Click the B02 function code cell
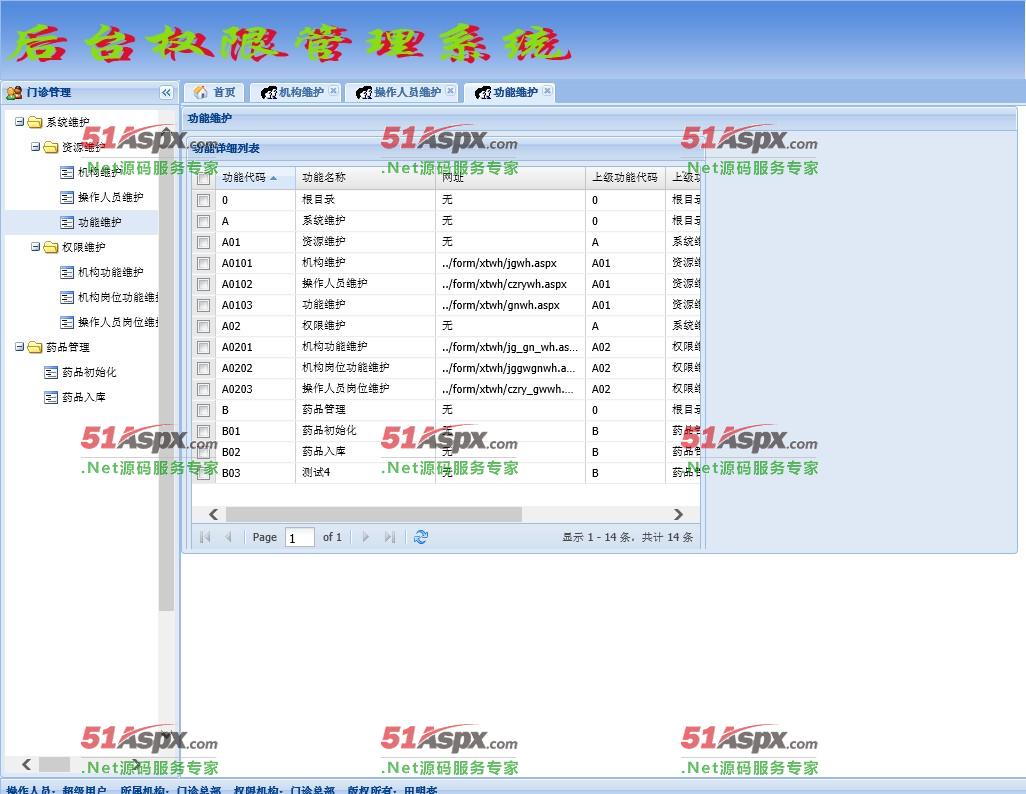This screenshot has width=1026, height=794. pos(256,452)
